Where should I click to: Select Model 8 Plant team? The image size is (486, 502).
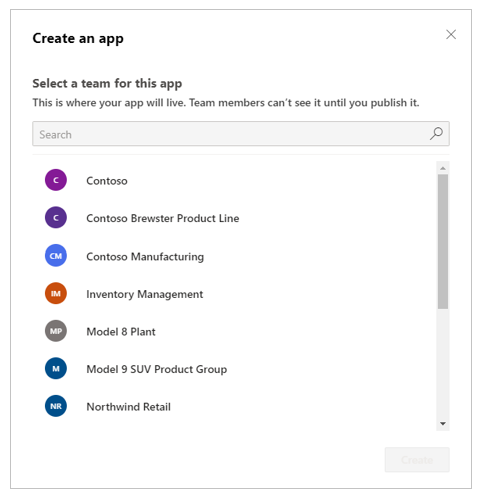click(233, 331)
